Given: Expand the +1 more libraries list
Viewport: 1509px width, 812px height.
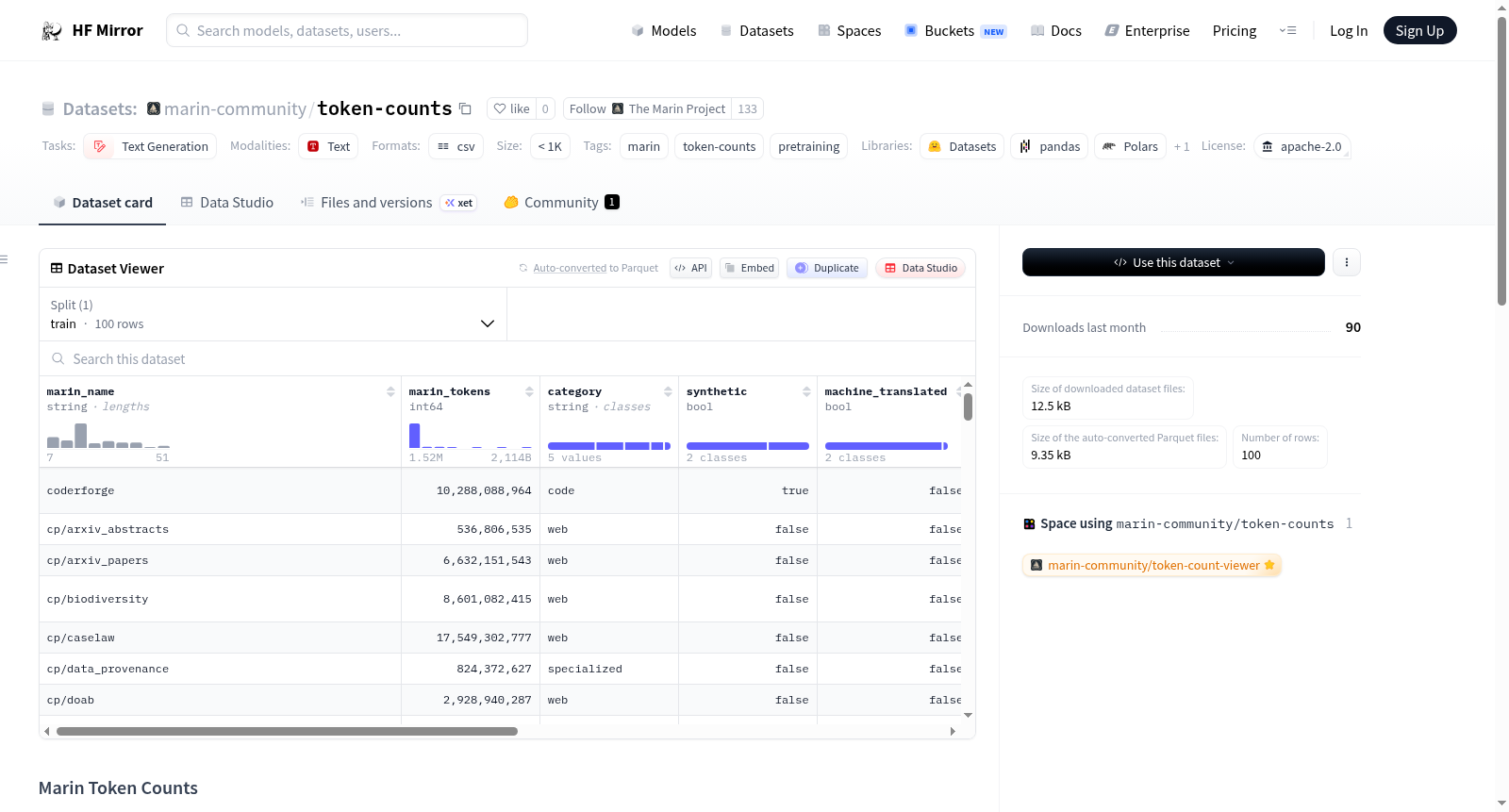Looking at the screenshot, I should (1182, 146).
